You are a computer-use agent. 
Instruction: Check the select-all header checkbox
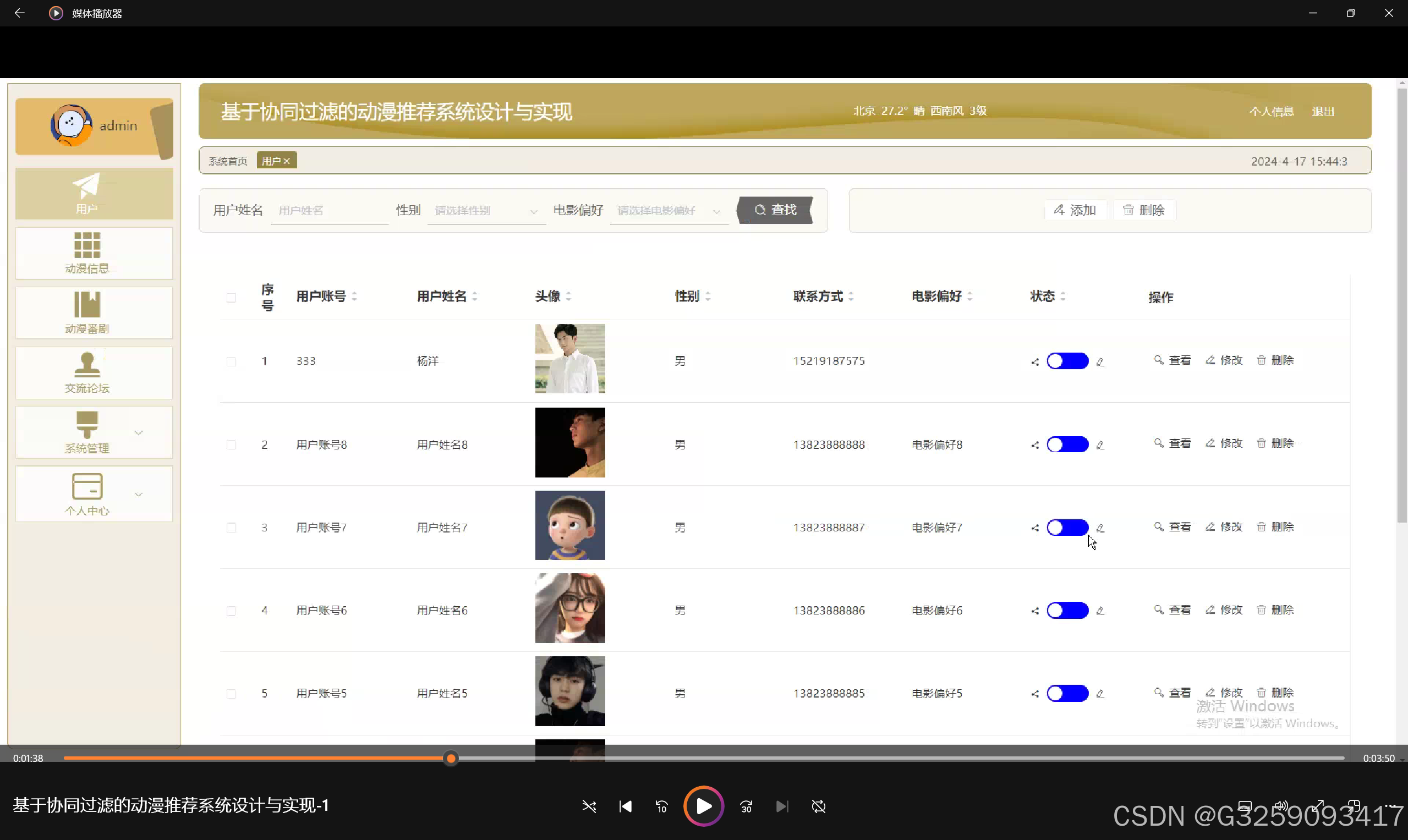point(231,298)
